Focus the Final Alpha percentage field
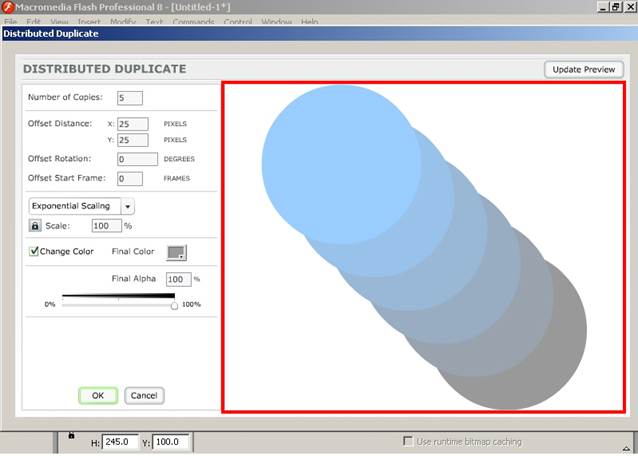This screenshot has height=456, width=638. click(179, 279)
